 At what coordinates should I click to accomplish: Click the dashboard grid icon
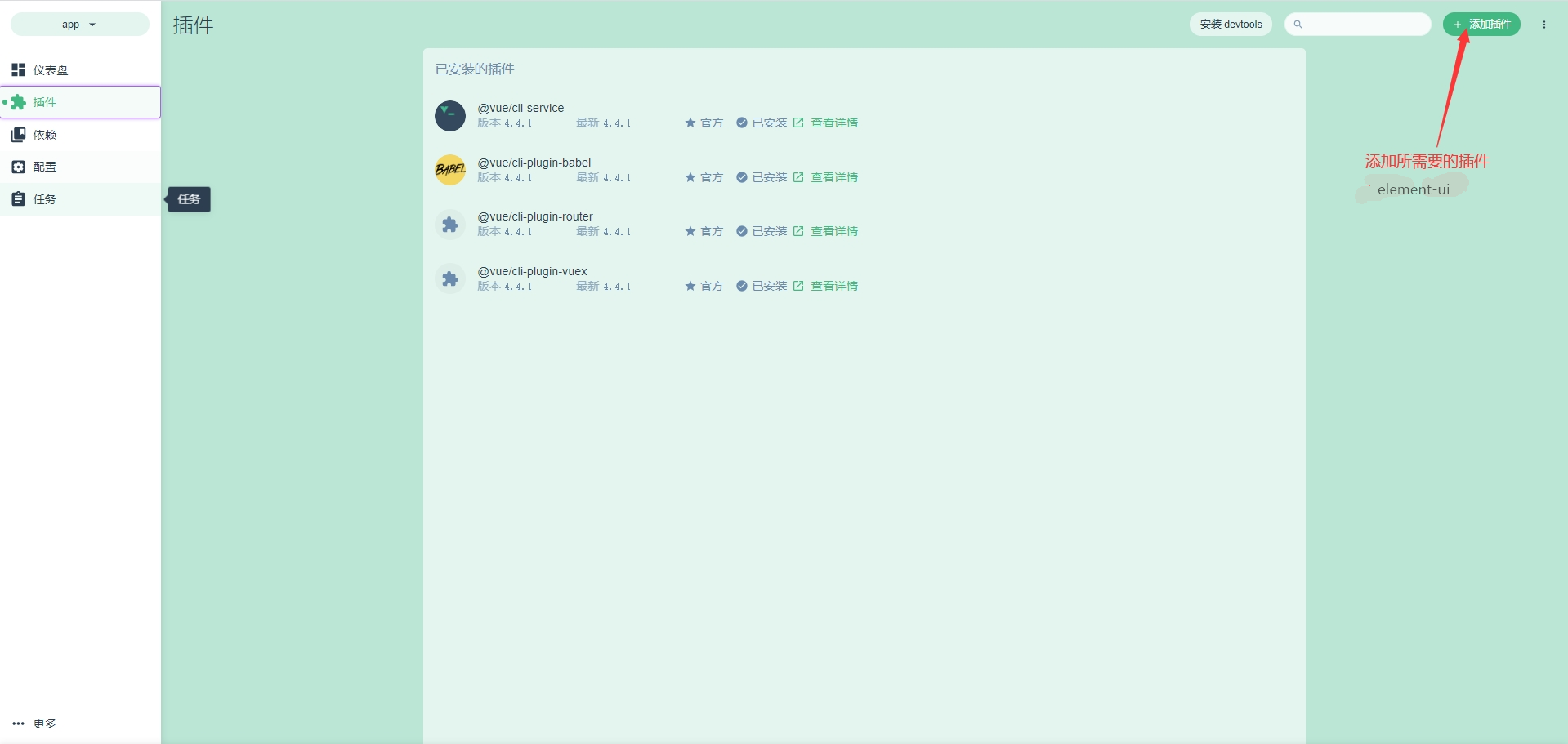(x=18, y=70)
